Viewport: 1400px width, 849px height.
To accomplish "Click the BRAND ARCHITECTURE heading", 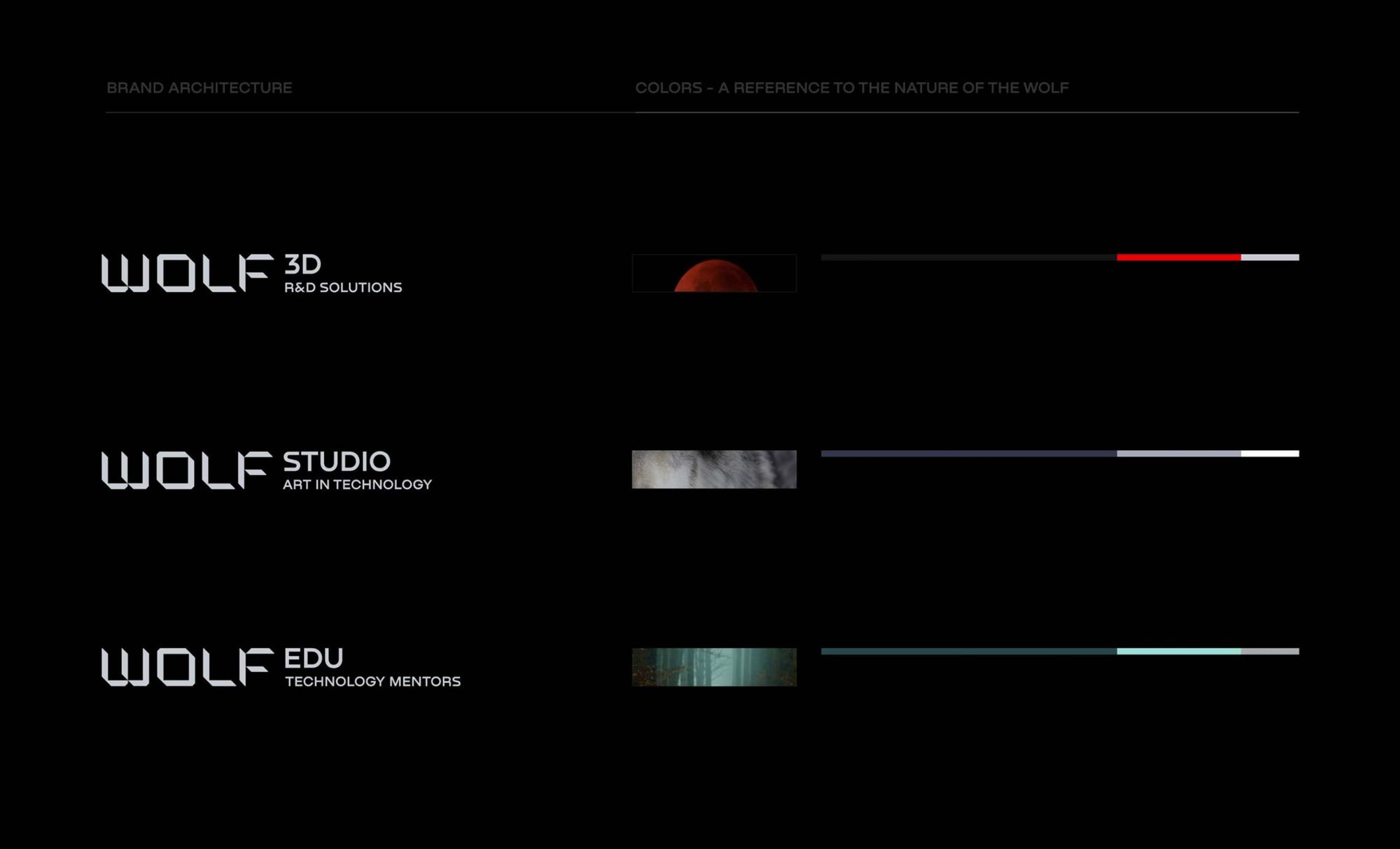I will click(x=199, y=88).
